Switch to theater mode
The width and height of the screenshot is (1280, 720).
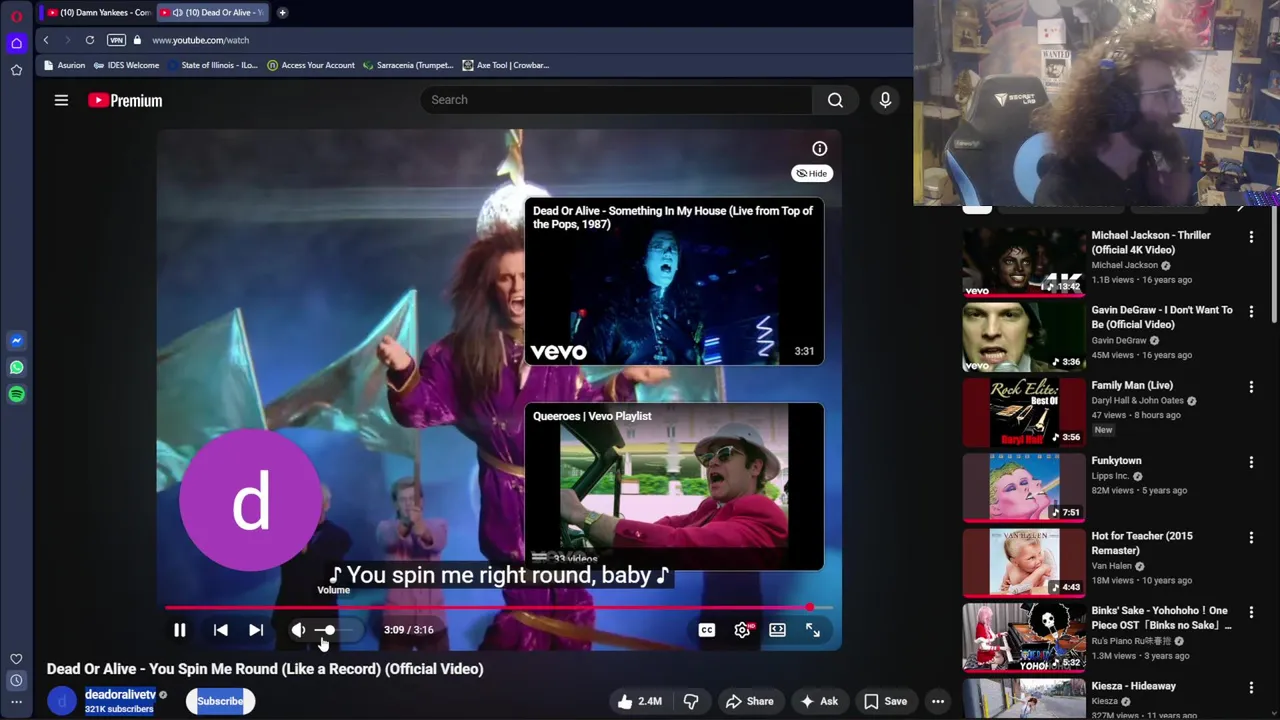pyautogui.click(x=777, y=630)
